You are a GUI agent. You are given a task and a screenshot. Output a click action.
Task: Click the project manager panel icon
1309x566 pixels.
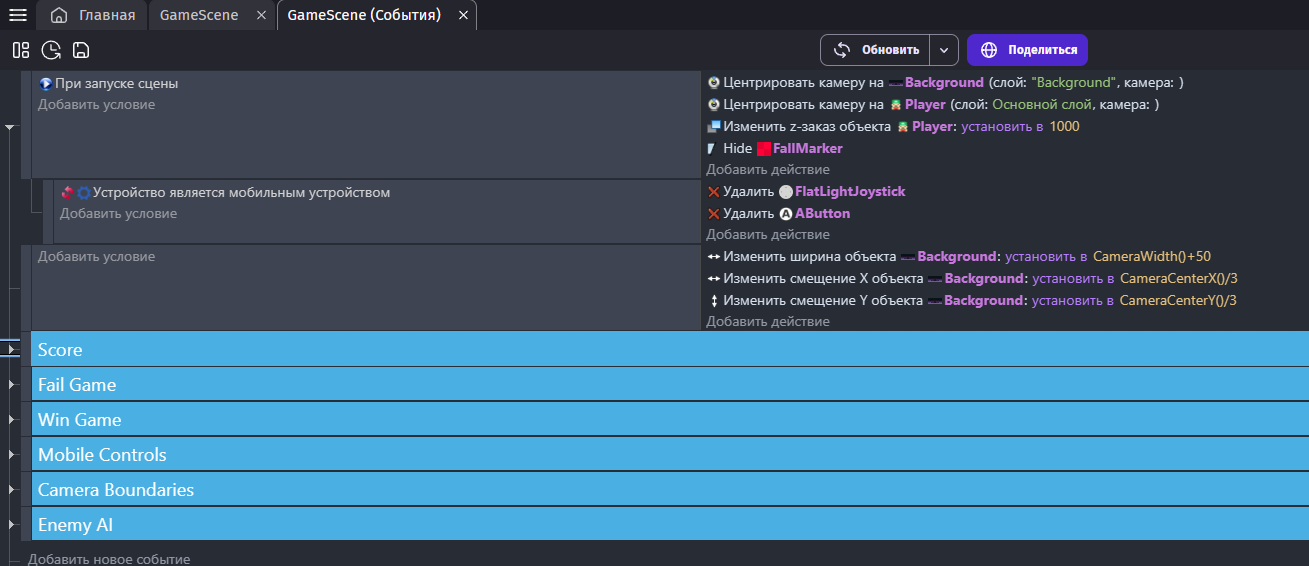(21, 50)
